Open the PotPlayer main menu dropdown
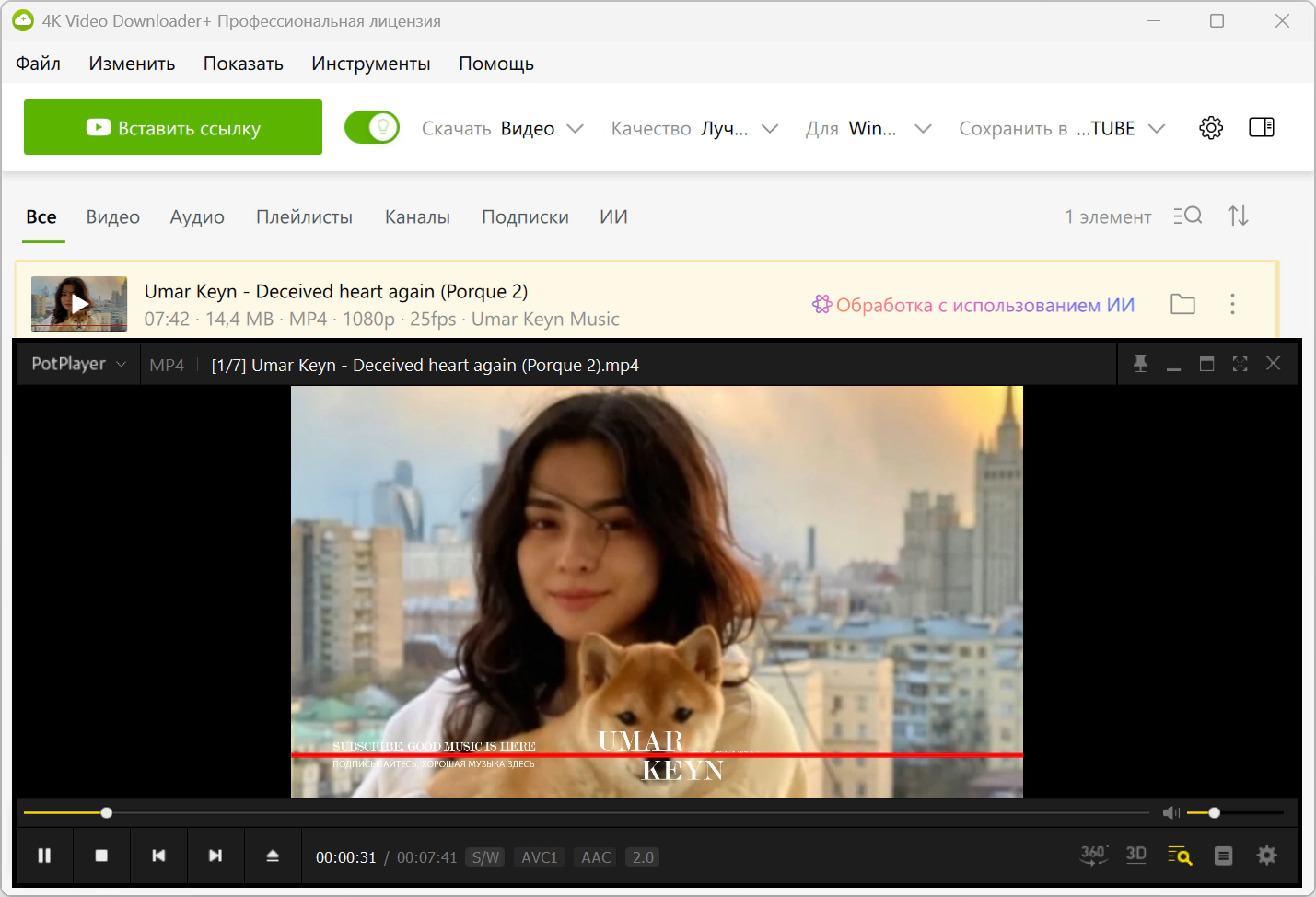This screenshot has width=1316, height=897. [78, 364]
